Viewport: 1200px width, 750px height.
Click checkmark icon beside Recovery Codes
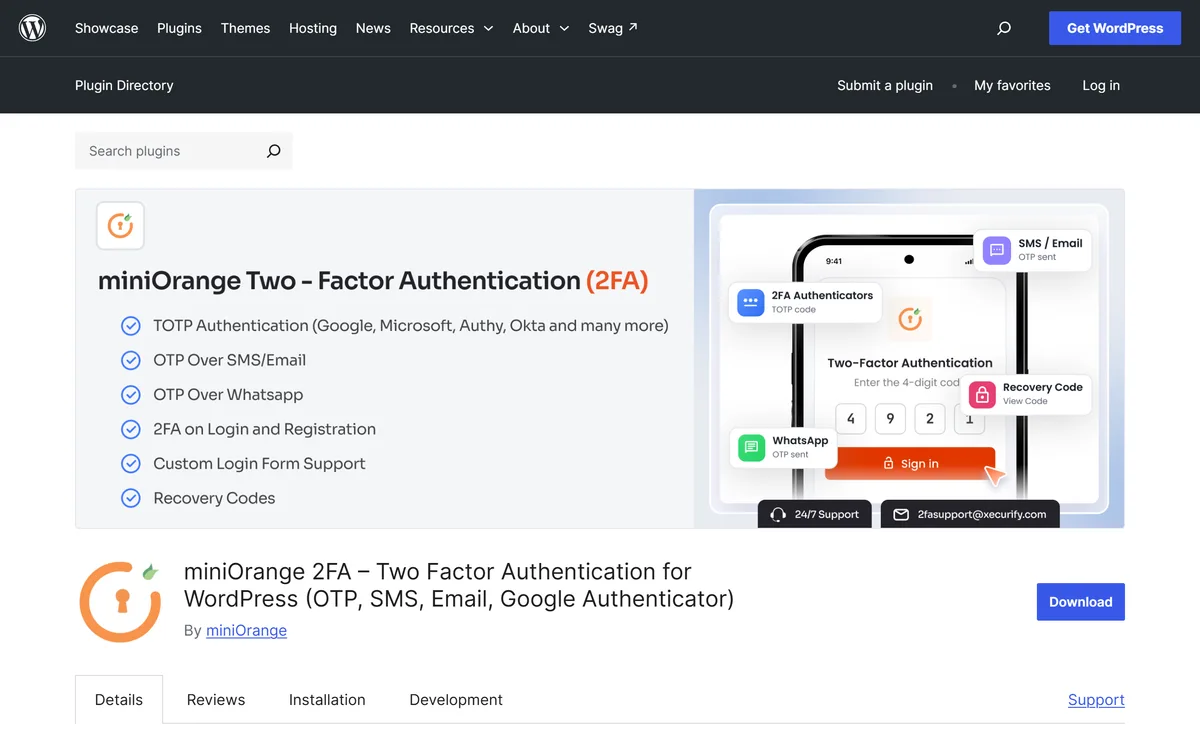(x=131, y=498)
